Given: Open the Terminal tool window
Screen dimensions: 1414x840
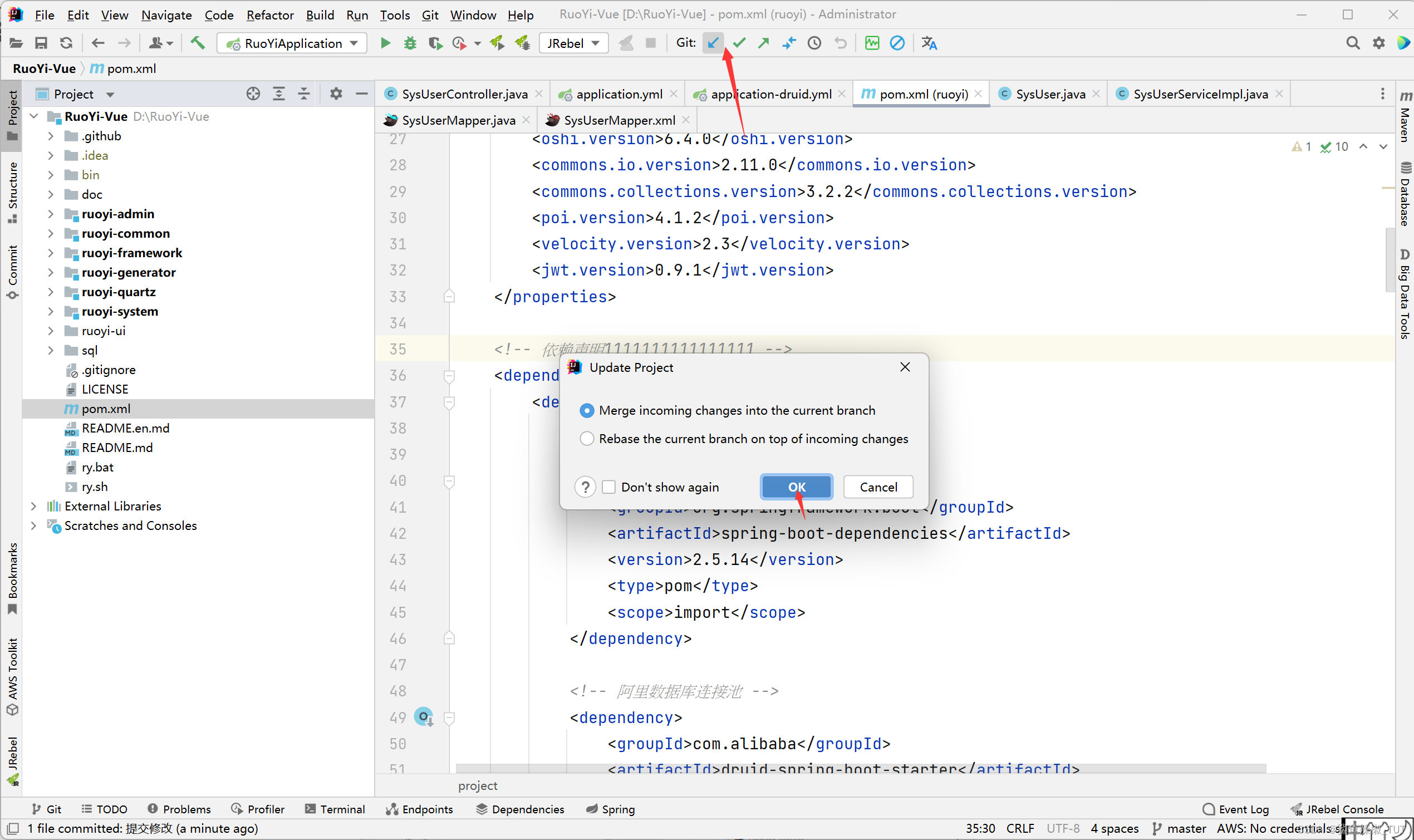Looking at the screenshot, I should point(335,809).
